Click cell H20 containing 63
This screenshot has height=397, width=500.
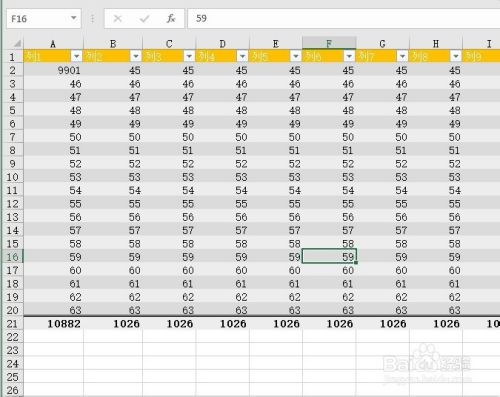[436, 310]
